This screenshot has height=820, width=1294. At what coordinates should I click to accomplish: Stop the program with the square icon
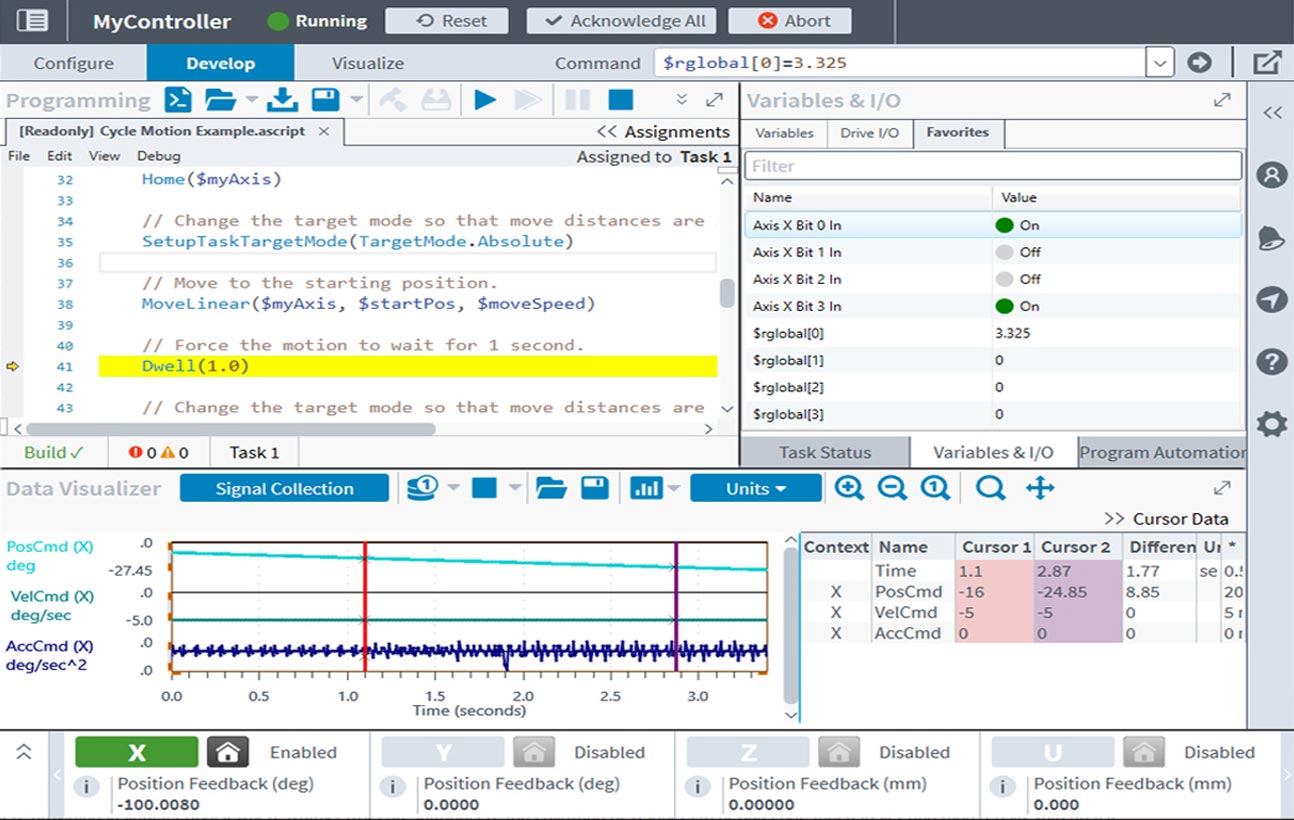point(621,100)
